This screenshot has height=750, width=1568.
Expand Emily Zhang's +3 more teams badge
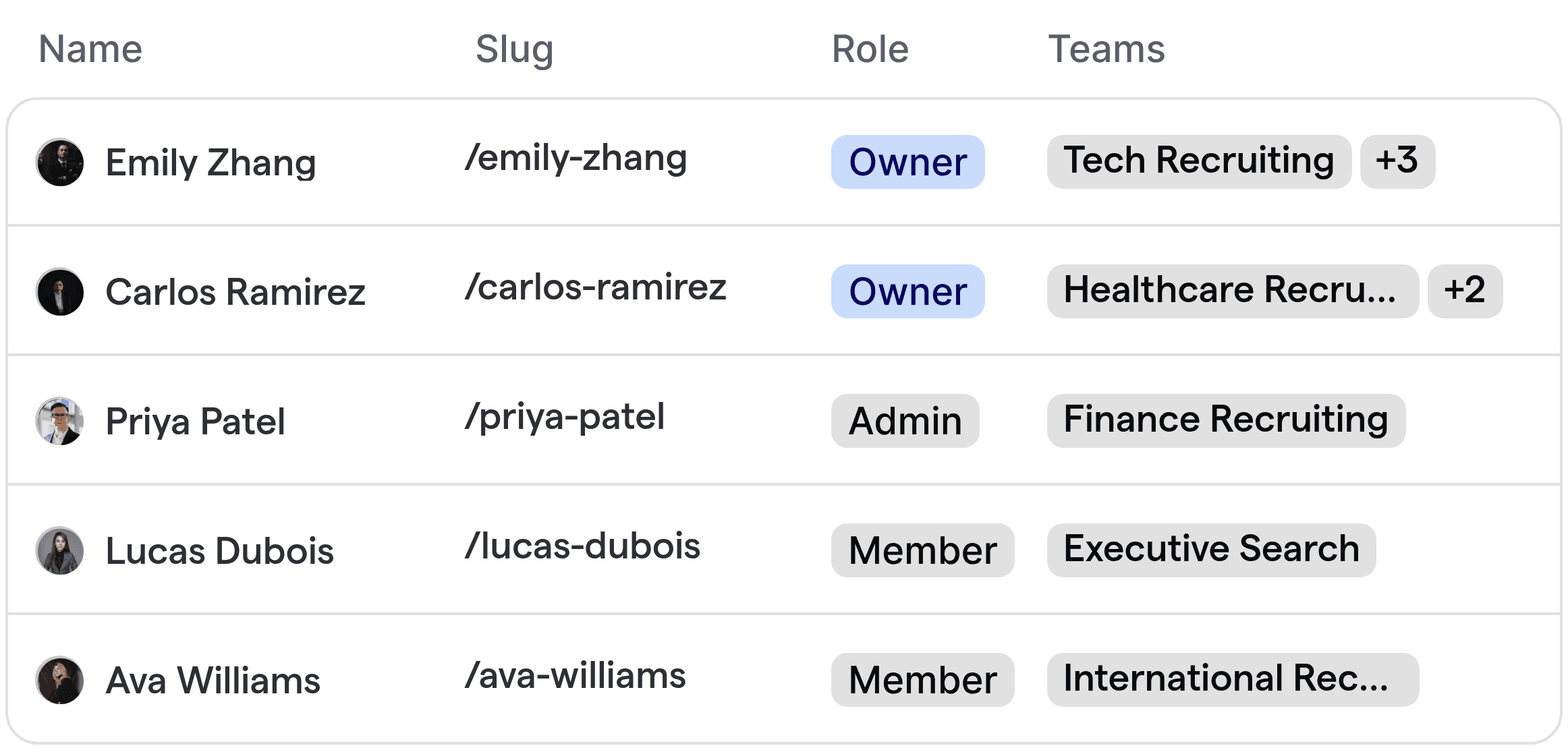pyautogui.click(x=1397, y=162)
